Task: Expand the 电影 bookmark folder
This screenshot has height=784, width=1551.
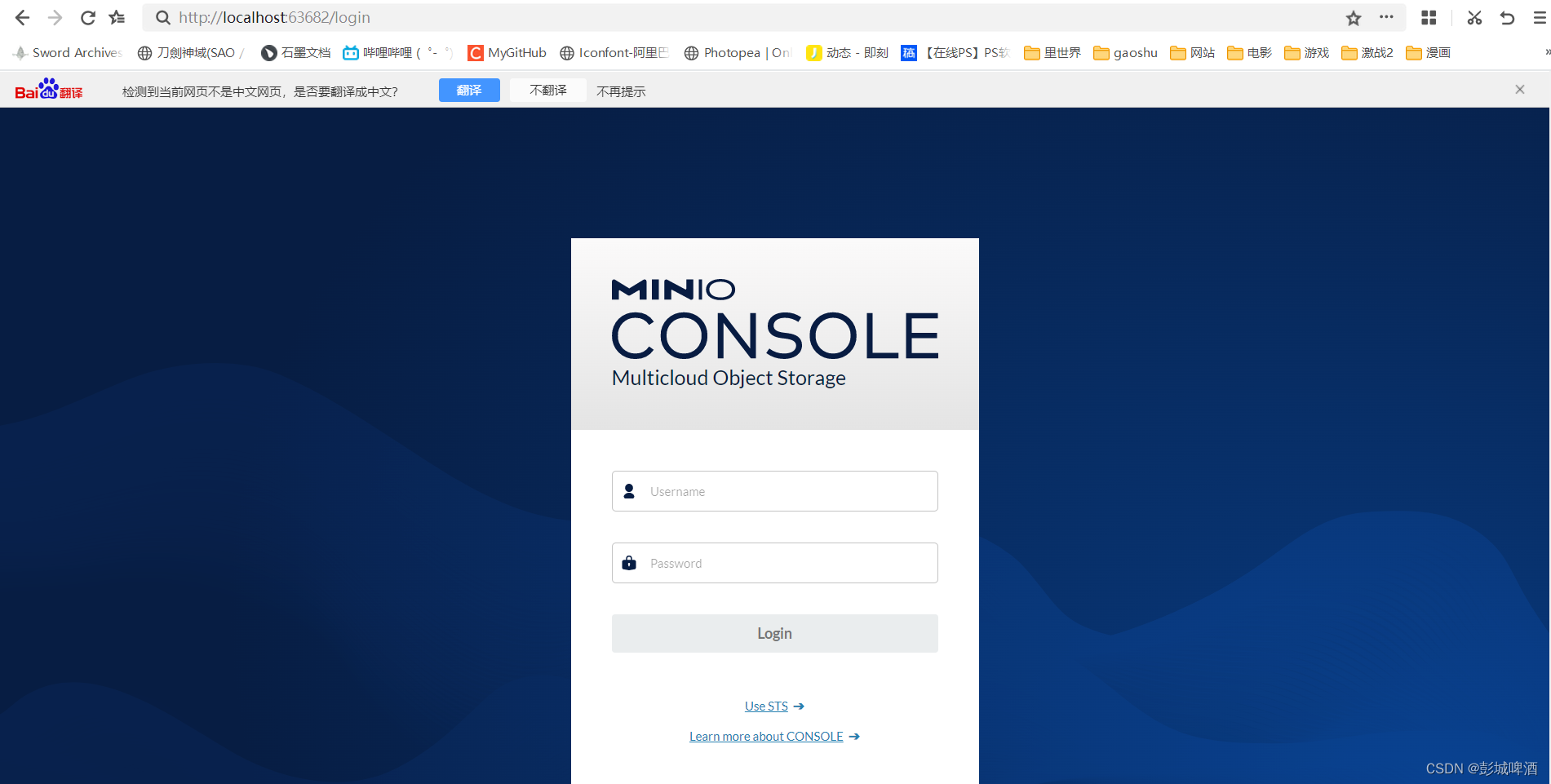Action: point(1249,52)
